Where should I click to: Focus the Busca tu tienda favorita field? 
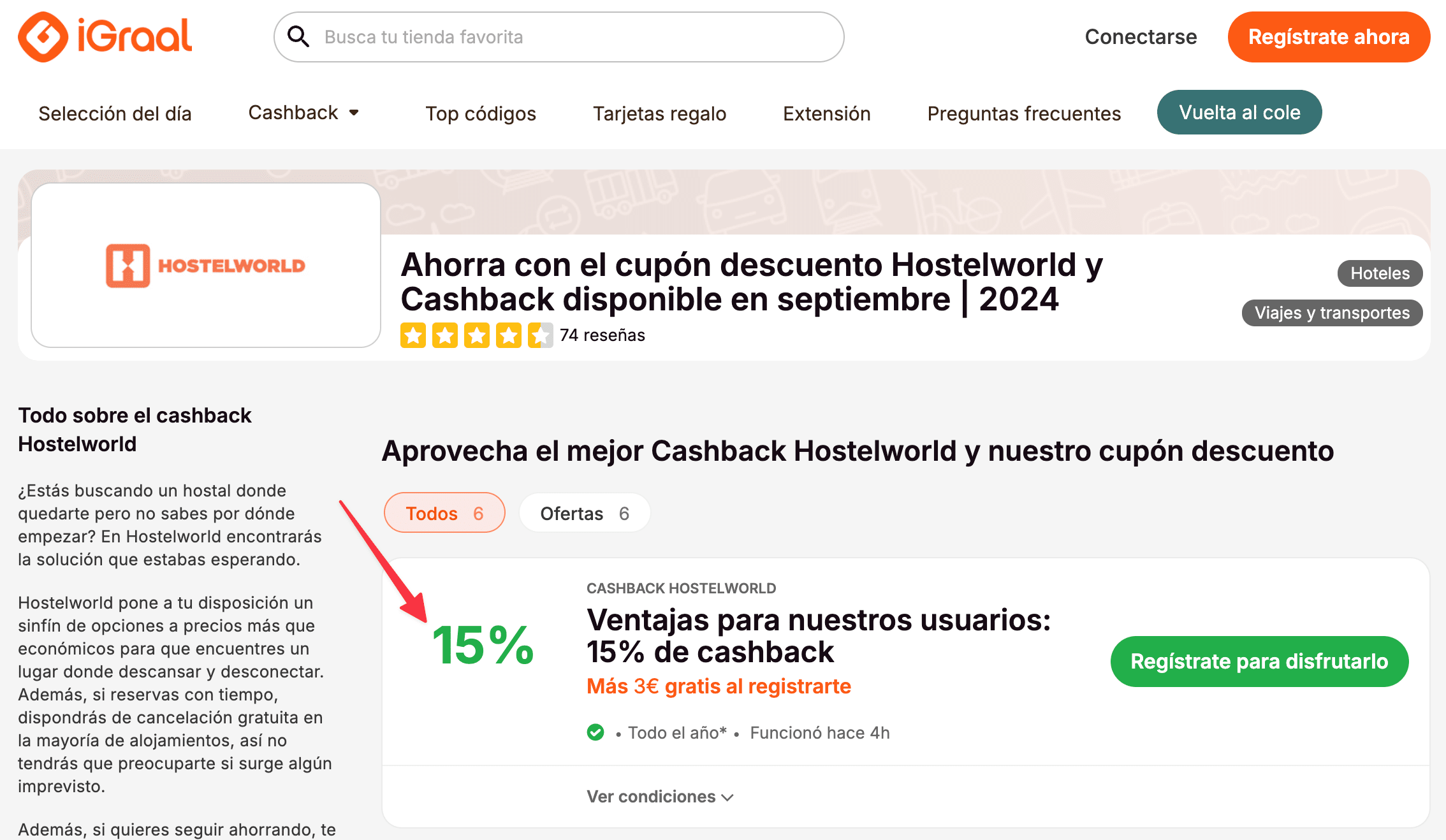pyautogui.click(x=574, y=37)
